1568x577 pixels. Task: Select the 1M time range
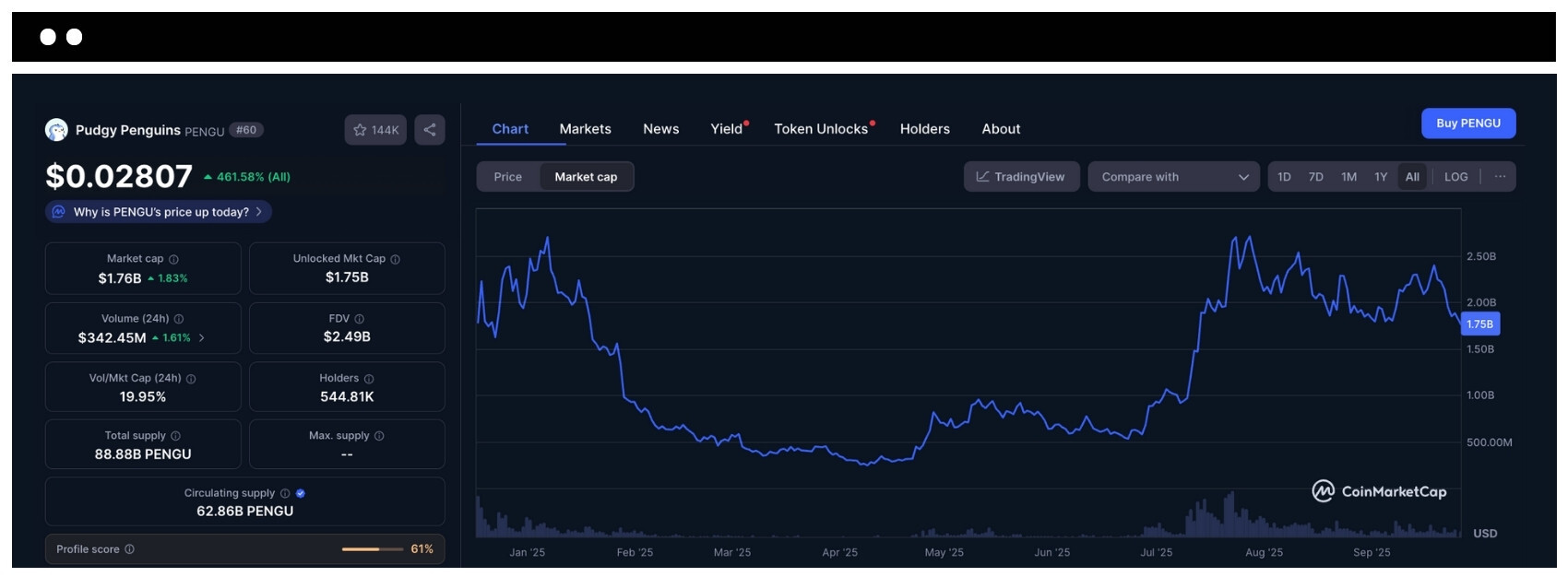click(1348, 177)
